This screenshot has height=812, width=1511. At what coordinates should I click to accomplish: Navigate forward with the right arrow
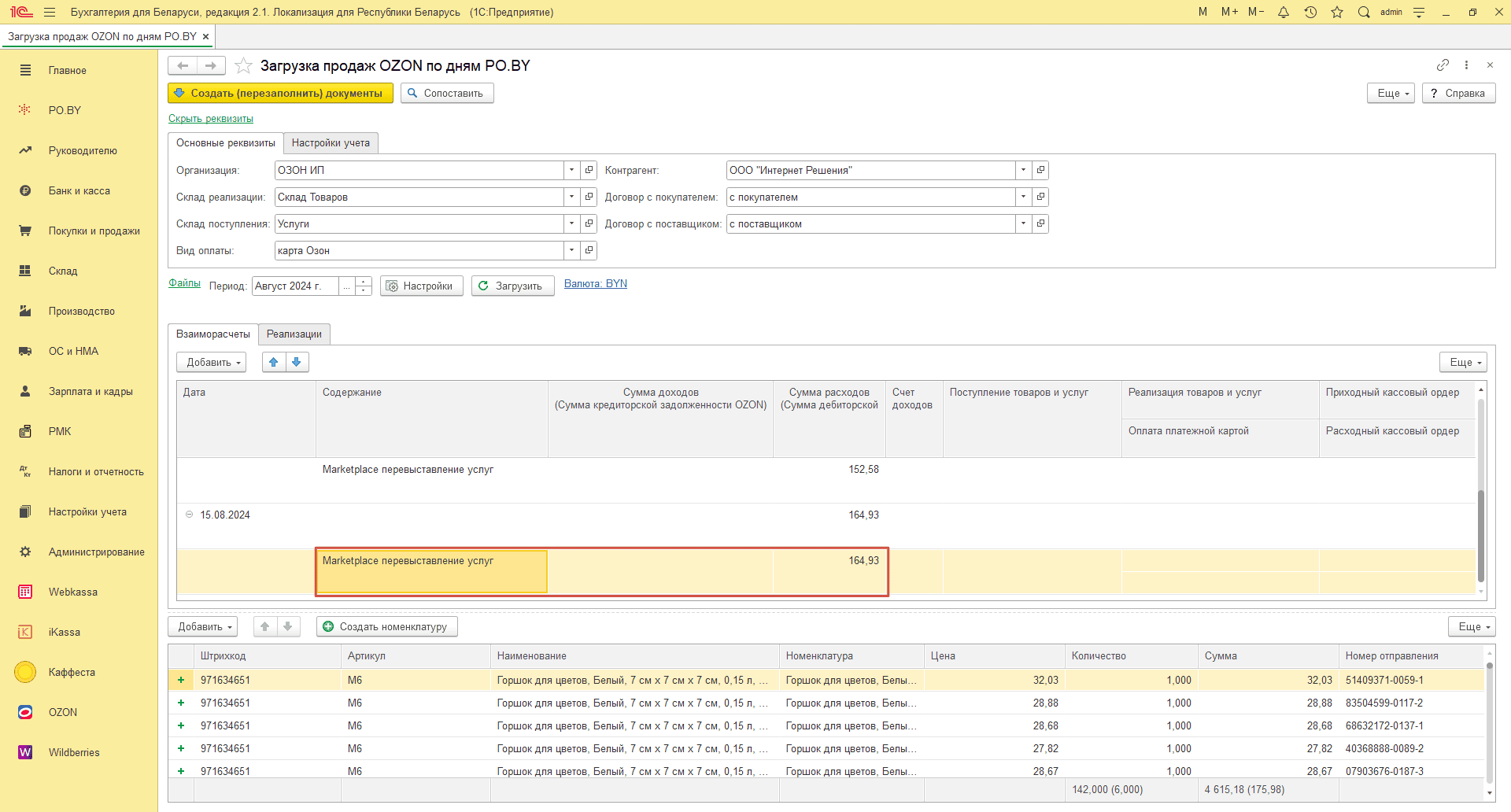pyautogui.click(x=211, y=65)
